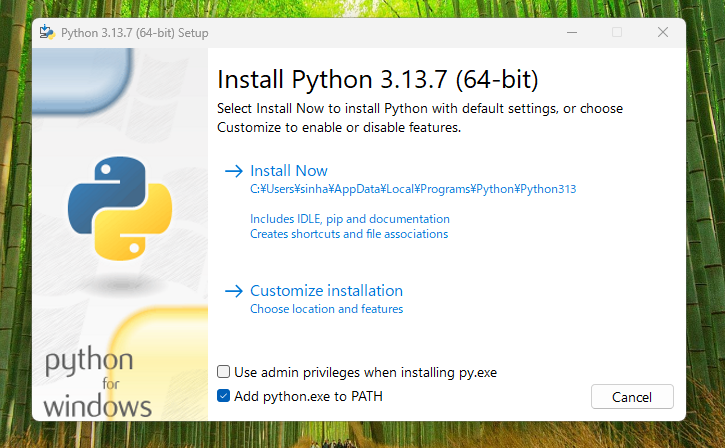Screen dimensions: 725x448
Task: Click the Python313 default install path text
Action: [413, 189]
